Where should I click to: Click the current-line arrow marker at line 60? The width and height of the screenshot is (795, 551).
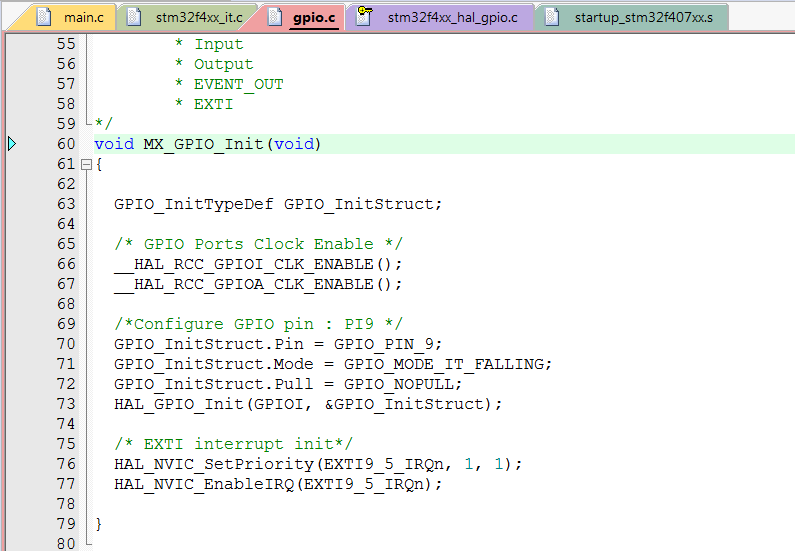pos(12,144)
